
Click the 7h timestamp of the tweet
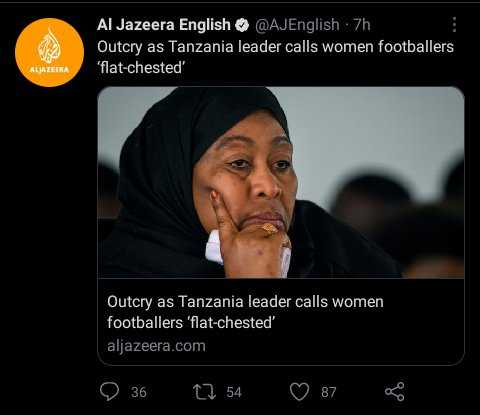(362, 25)
